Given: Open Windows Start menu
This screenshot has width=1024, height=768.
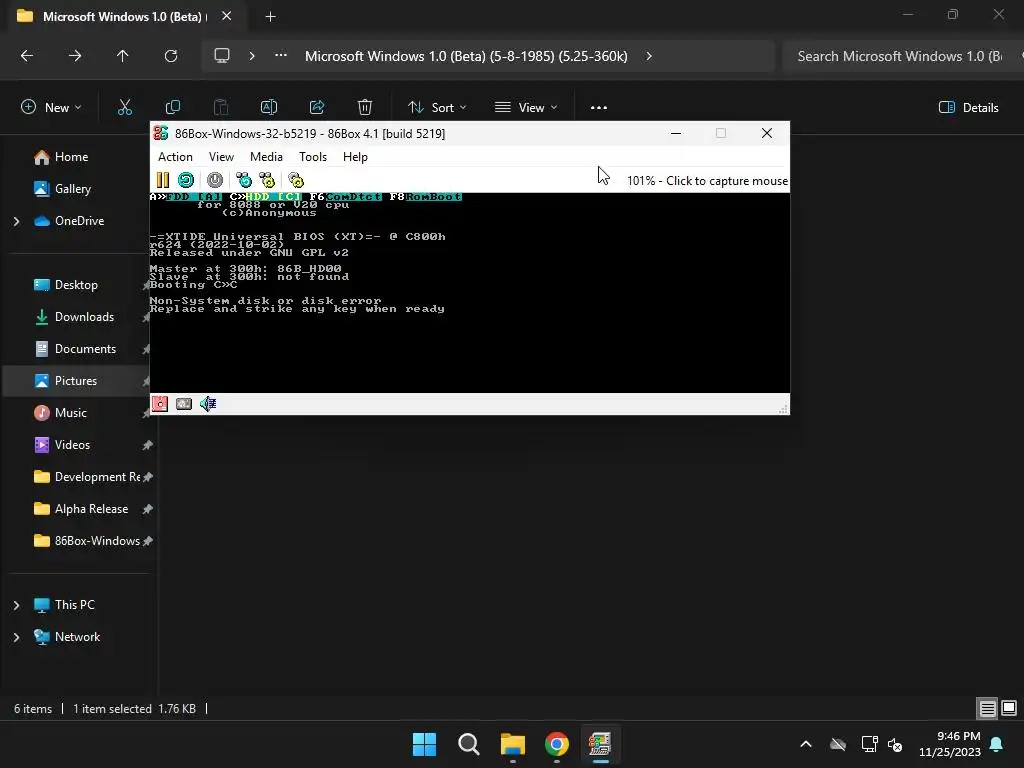Looking at the screenshot, I should 424,744.
